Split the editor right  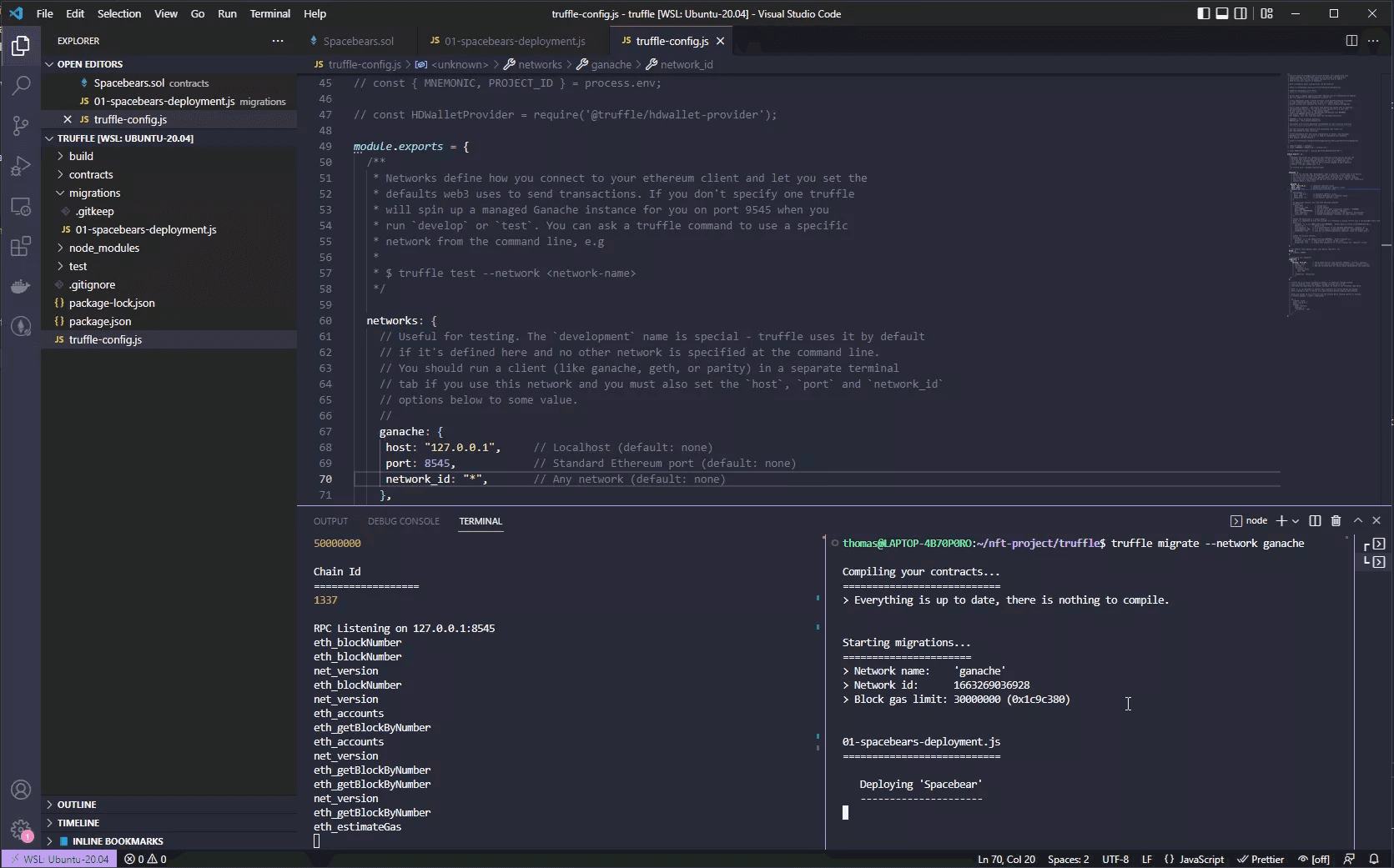coord(1351,41)
